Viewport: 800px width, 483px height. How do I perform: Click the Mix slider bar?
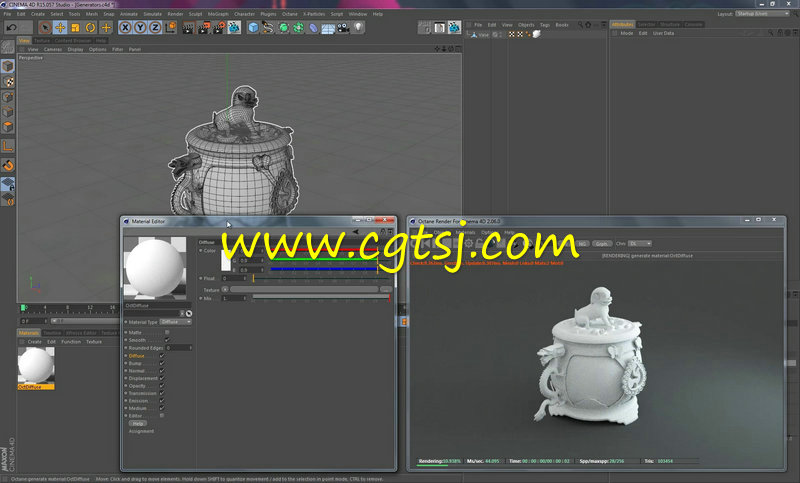pyautogui.click(x=321, y=297)
